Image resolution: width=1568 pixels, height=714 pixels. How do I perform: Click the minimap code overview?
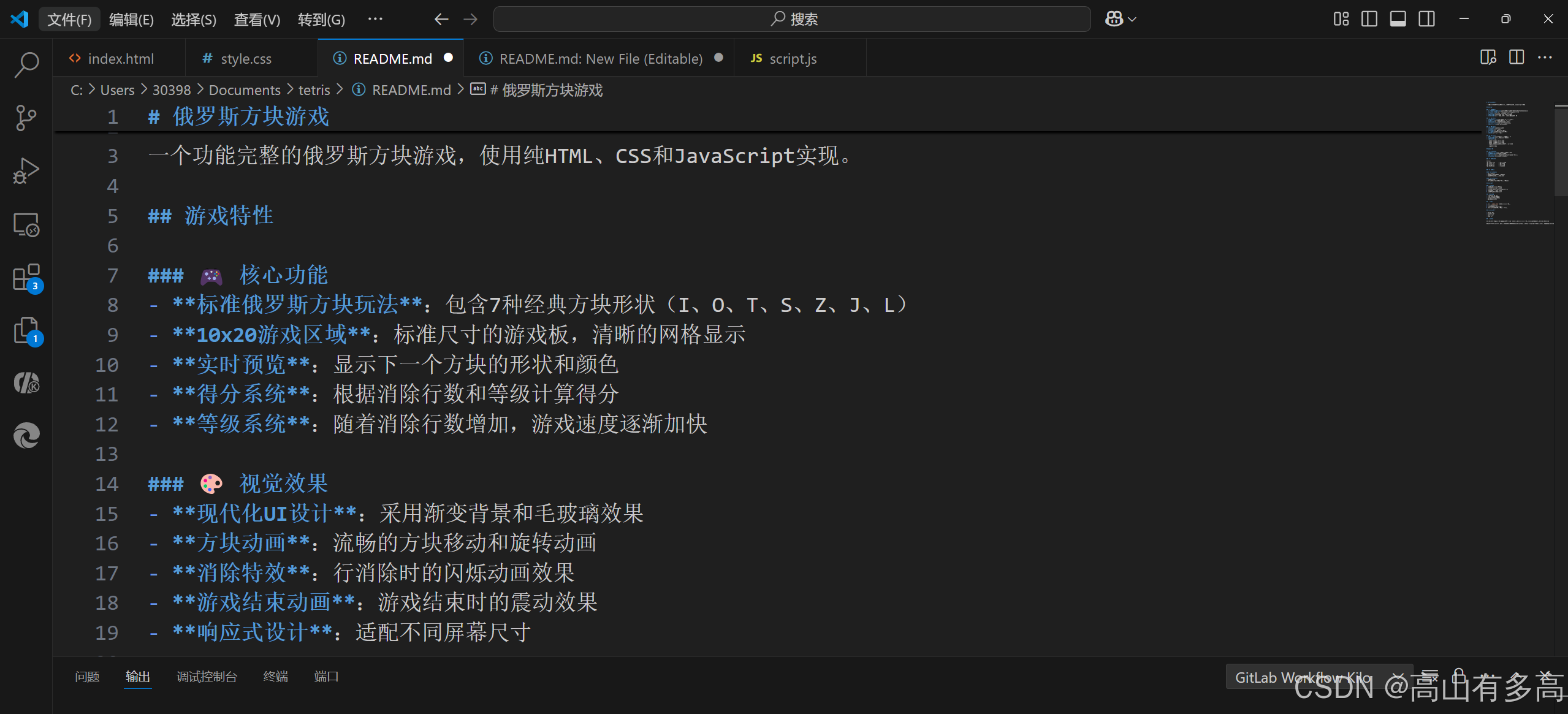[x=1518, y=163]
